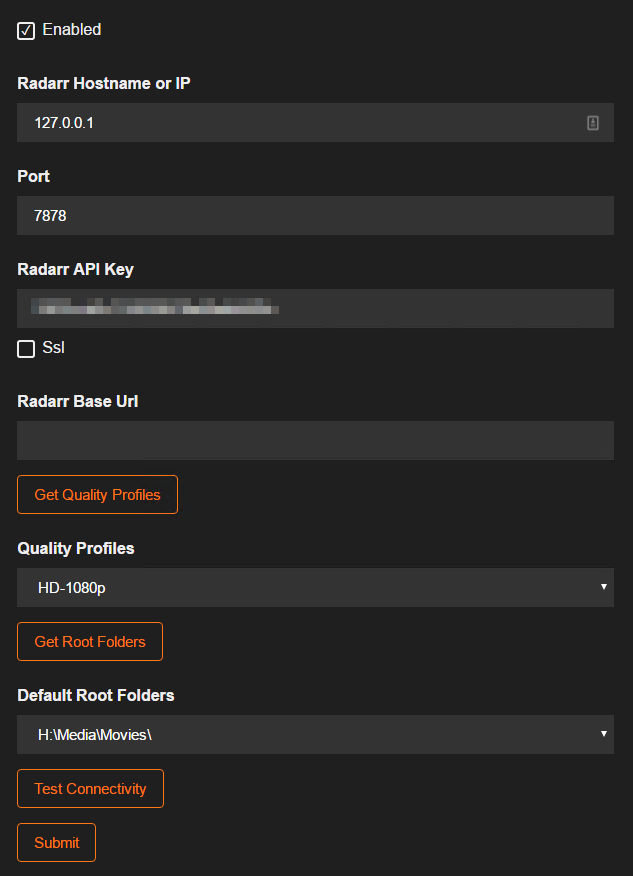This screenshot has width=633, height=876.
Task: Click the Quality Profiles dropdown arrow
Action: coord(604,588)
